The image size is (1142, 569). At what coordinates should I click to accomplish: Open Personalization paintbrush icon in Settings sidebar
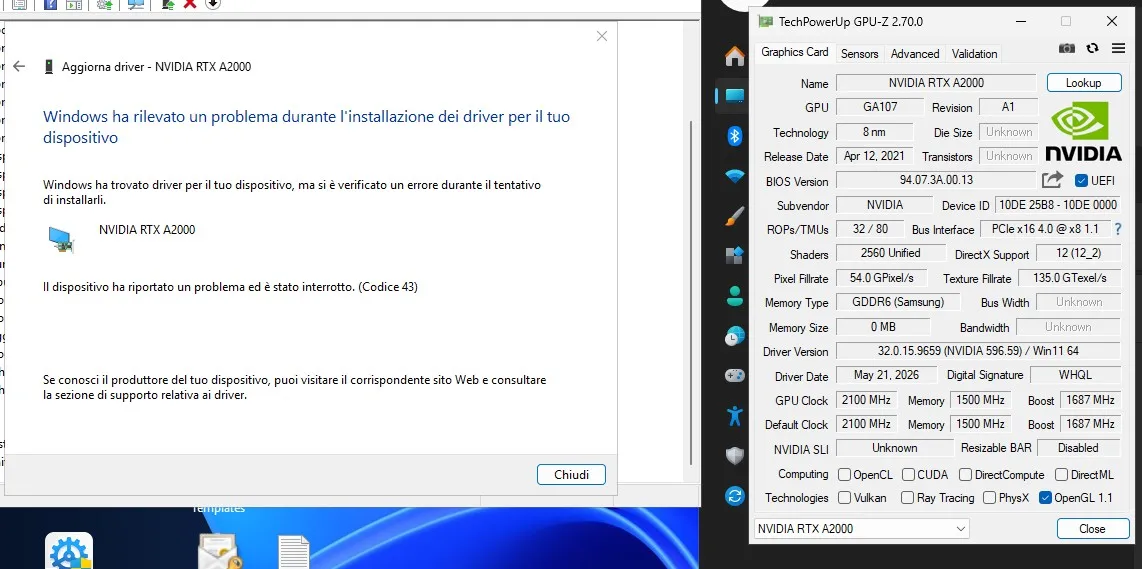734,216
